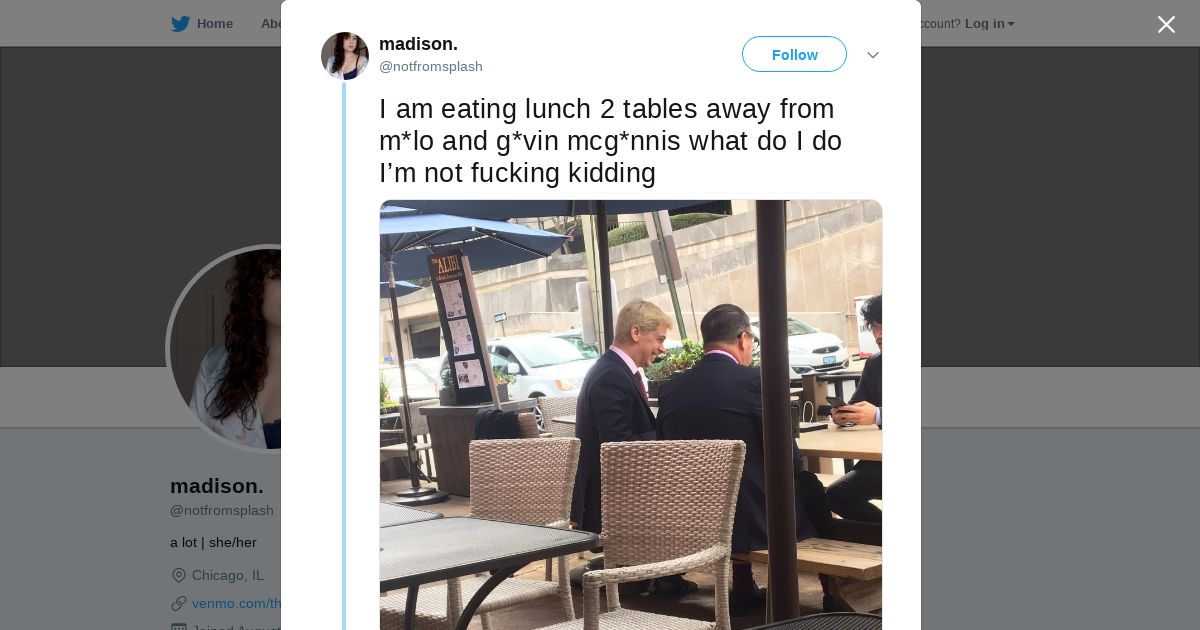1200x630 pixels.
Task: View the attached patio lunch photo
Action: tap(631, 414)
